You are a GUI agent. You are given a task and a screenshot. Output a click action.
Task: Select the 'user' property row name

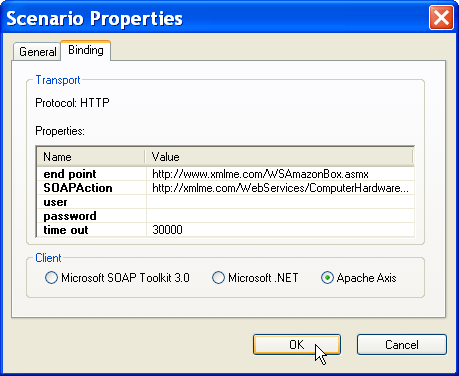pyautogui.click(x=55, y=202)
